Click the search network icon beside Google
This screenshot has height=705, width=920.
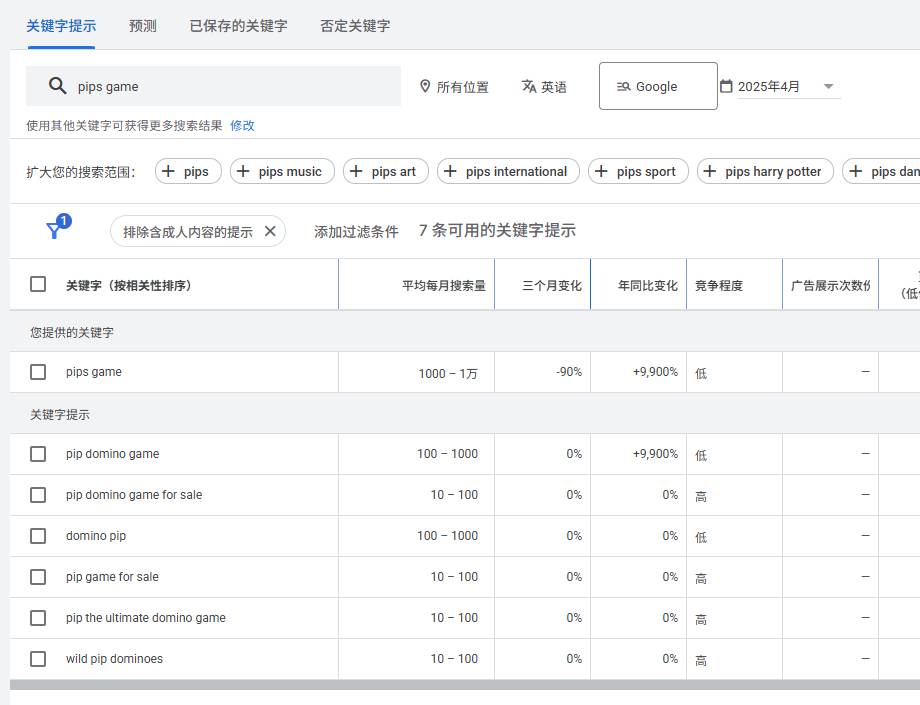pos(623,87)
